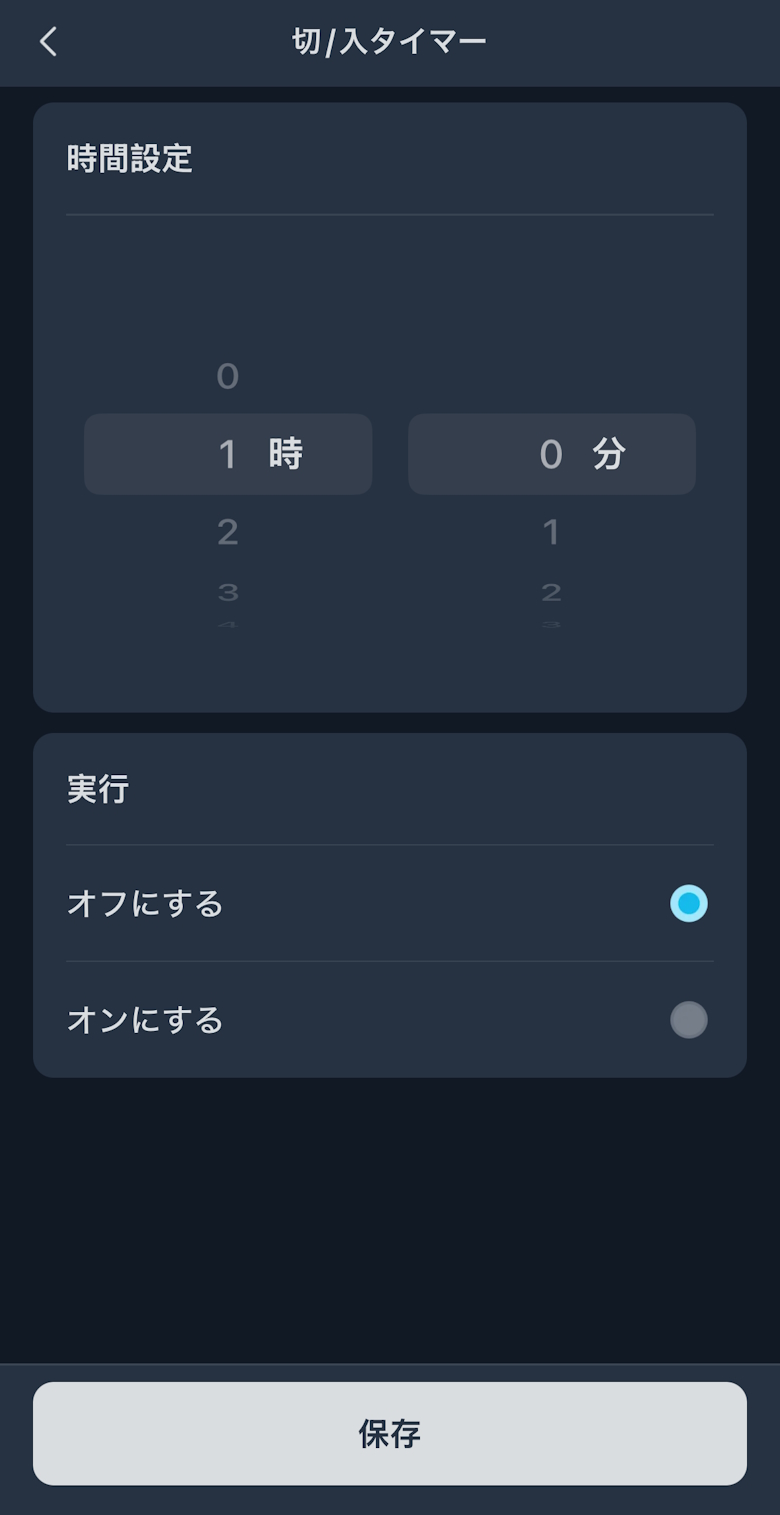
Task: Tap the 分 unit label
Action: click(609, 455)
